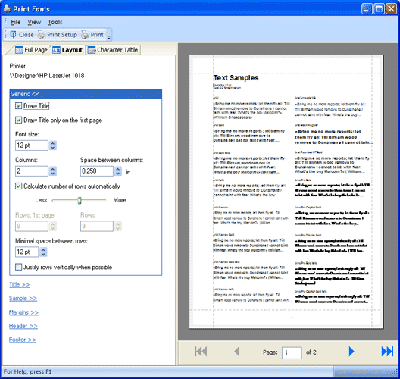This screenshot has height=379, width=400.
Task: Click the Page number input field
Action: coord(292,352)
